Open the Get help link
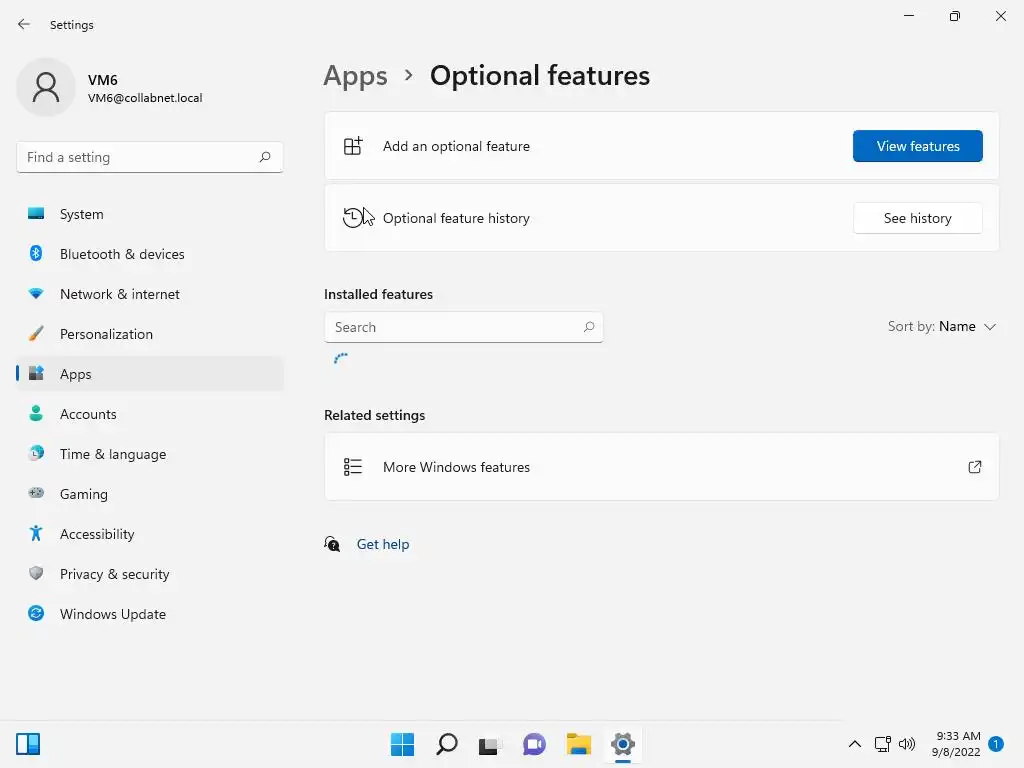The image size is (1024, 768). tap(383, 544)
